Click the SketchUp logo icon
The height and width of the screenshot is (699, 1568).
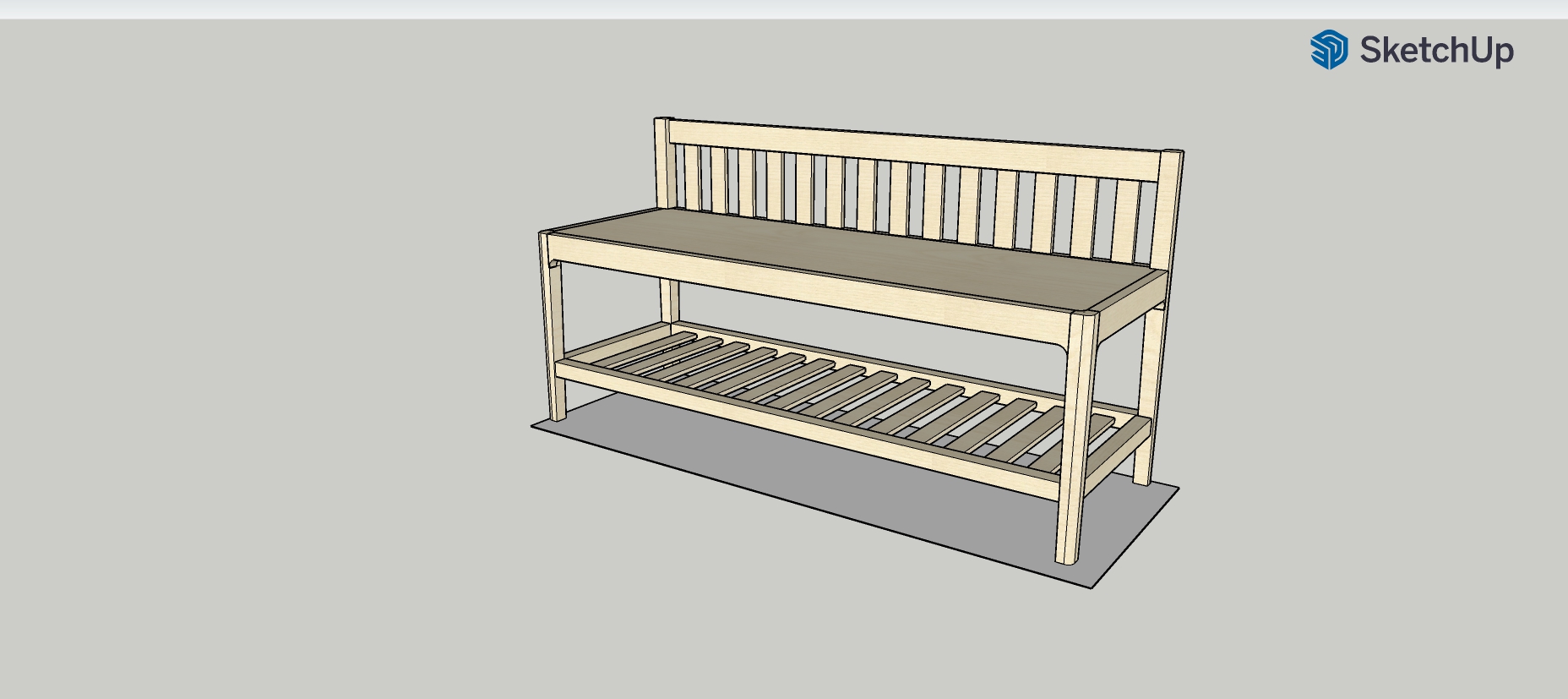click(1329, 49)
